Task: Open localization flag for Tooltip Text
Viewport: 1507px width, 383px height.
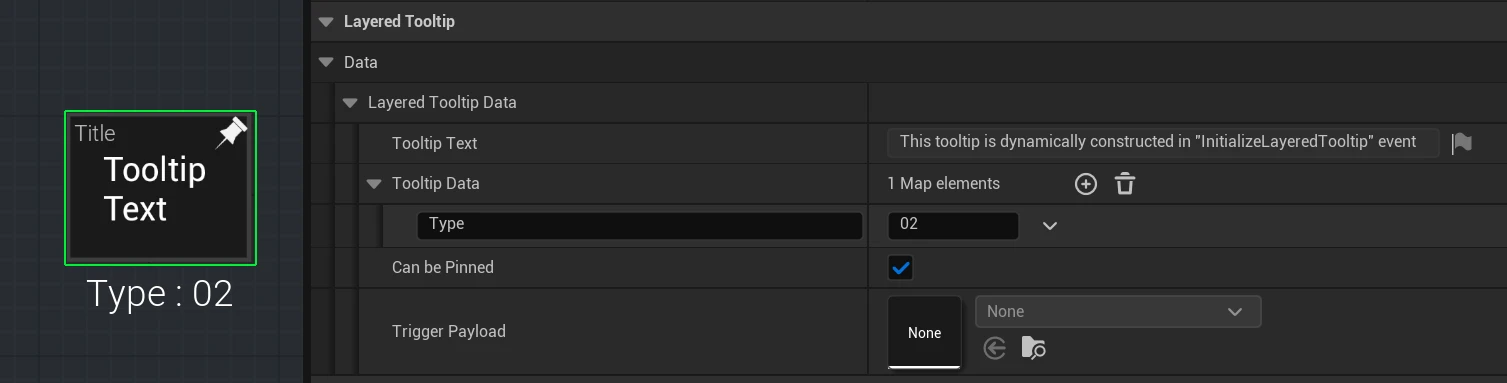Action: click(1461, 143)
